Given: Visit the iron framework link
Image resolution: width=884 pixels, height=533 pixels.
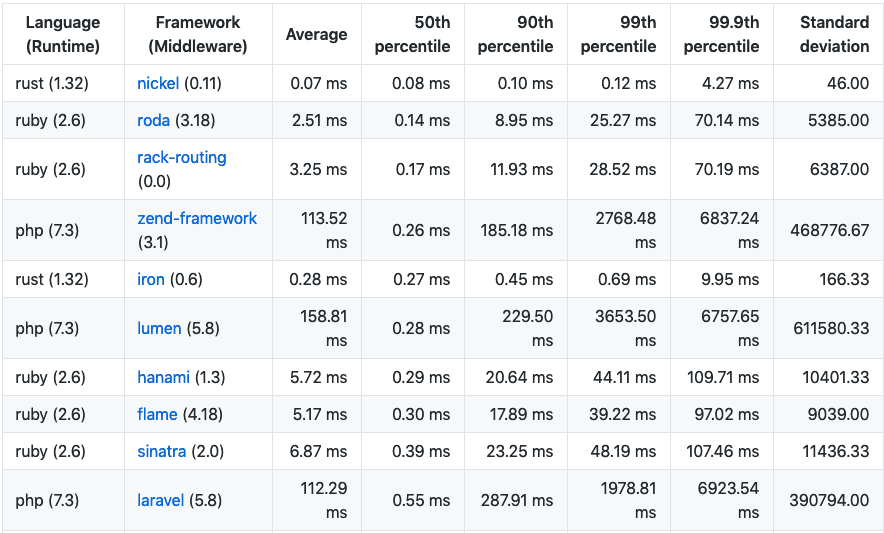Looking at the screenshot, I should [x=151, y=279].
